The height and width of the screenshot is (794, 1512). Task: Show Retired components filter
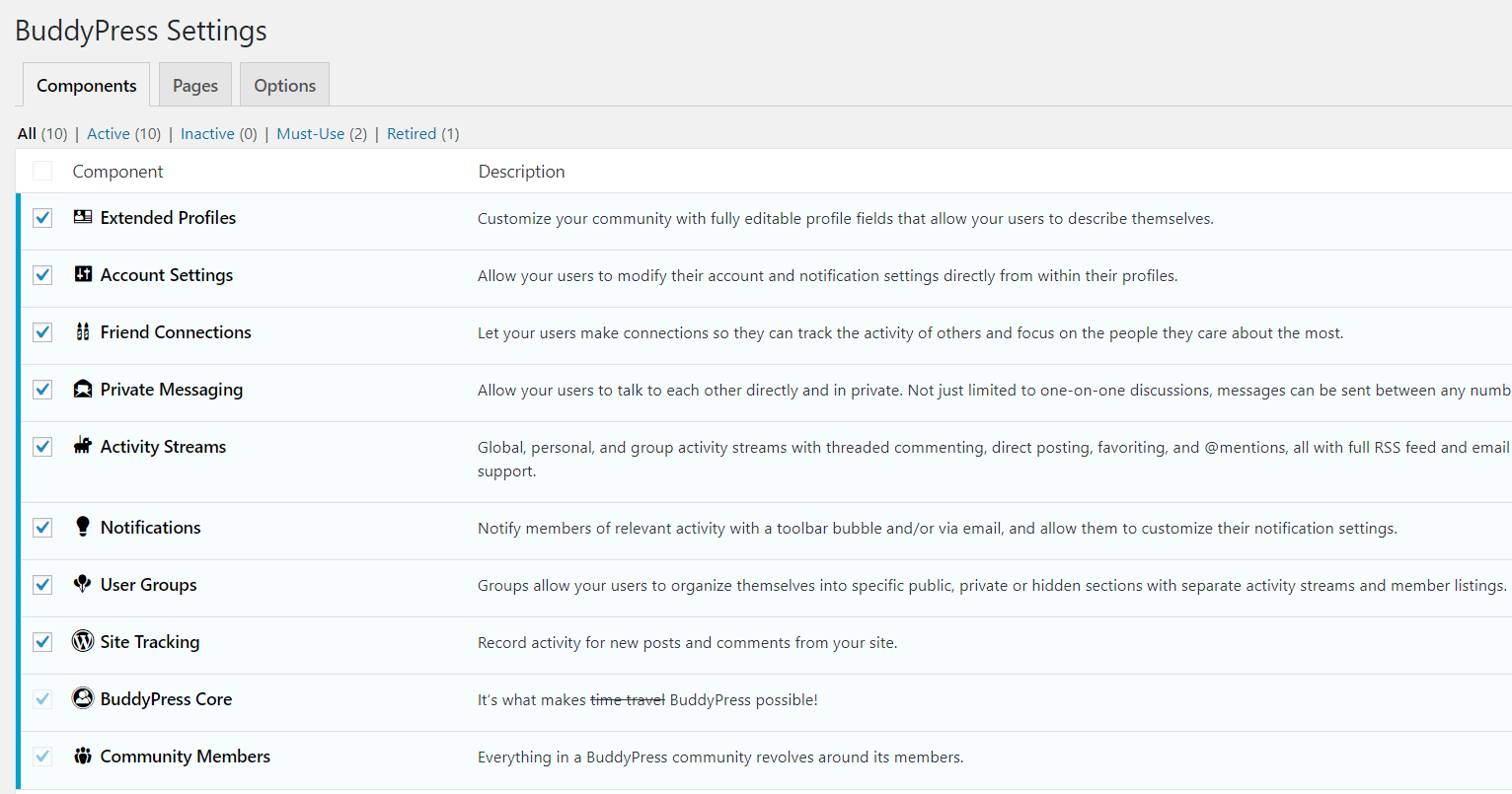(411, 134)
